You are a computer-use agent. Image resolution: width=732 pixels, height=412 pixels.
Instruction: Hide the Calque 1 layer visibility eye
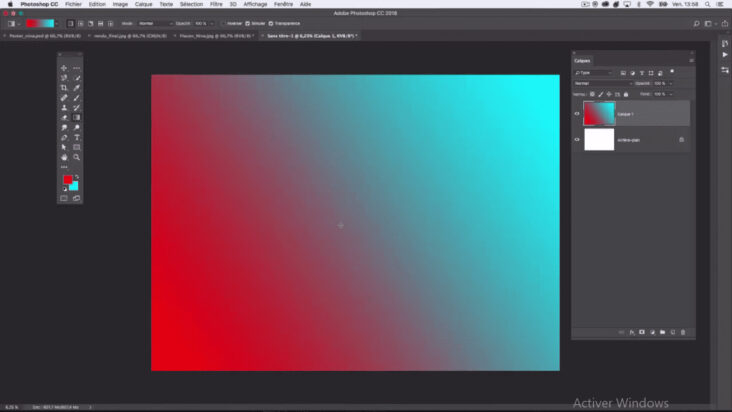[577, 114]
